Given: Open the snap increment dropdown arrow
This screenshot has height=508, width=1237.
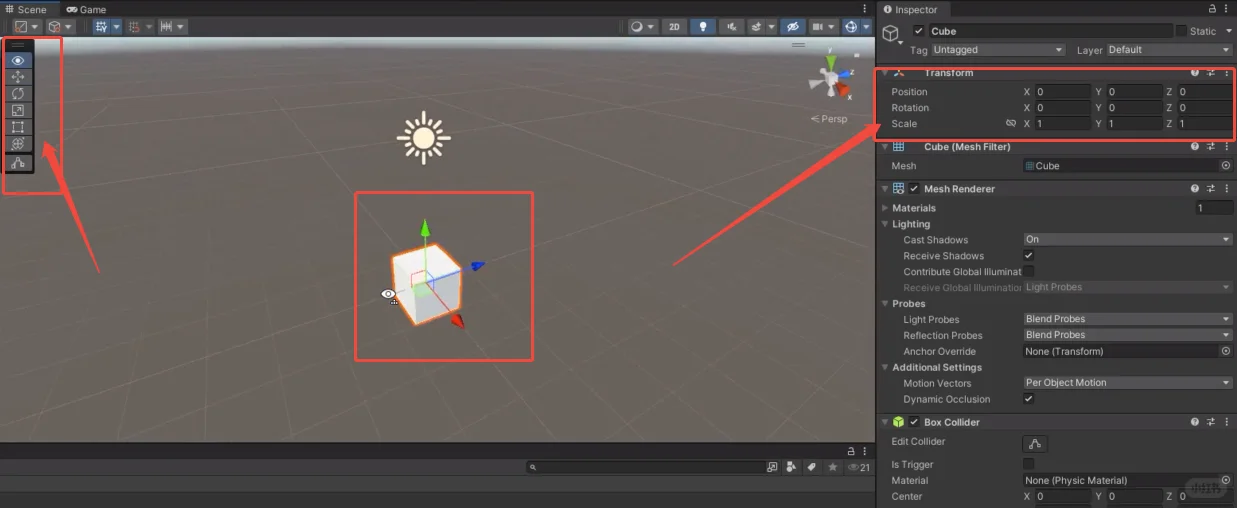Looking at the screenshot, I should coord(181,27).
